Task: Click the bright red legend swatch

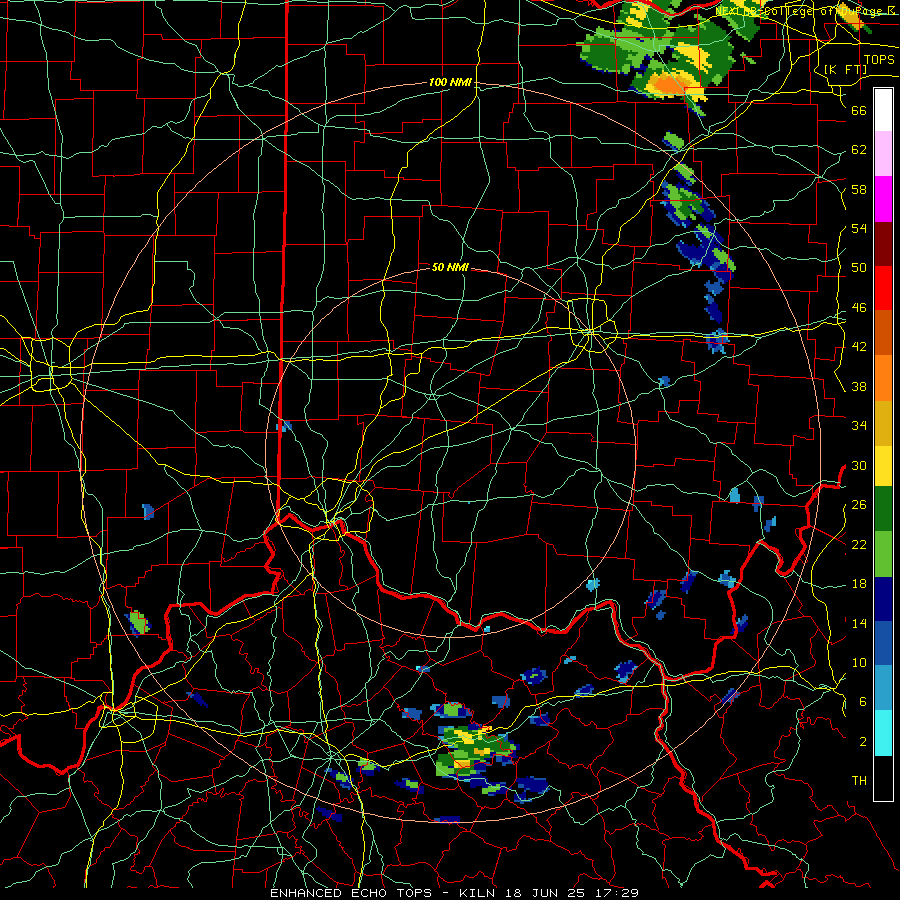Action: click(883, 288)
